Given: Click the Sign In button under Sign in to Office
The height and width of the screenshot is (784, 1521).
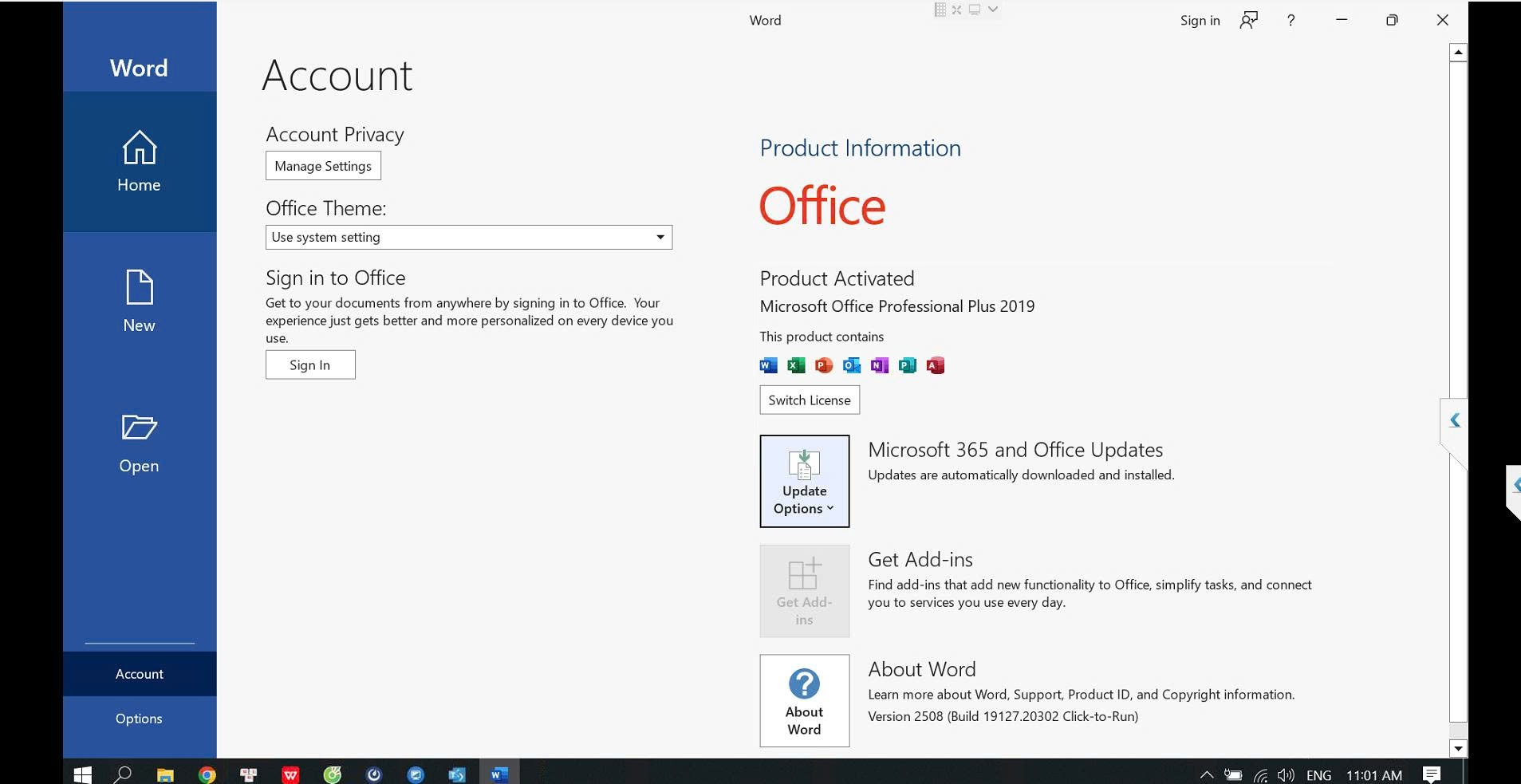Looking at the screenshot, I should tap(310, 364).
